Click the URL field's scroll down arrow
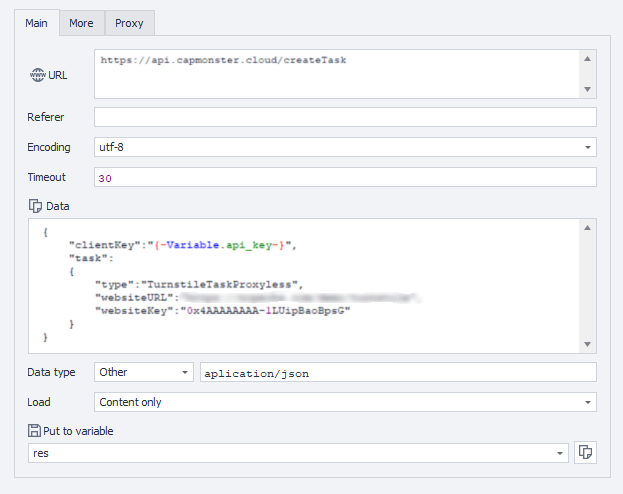 [588, 90]
